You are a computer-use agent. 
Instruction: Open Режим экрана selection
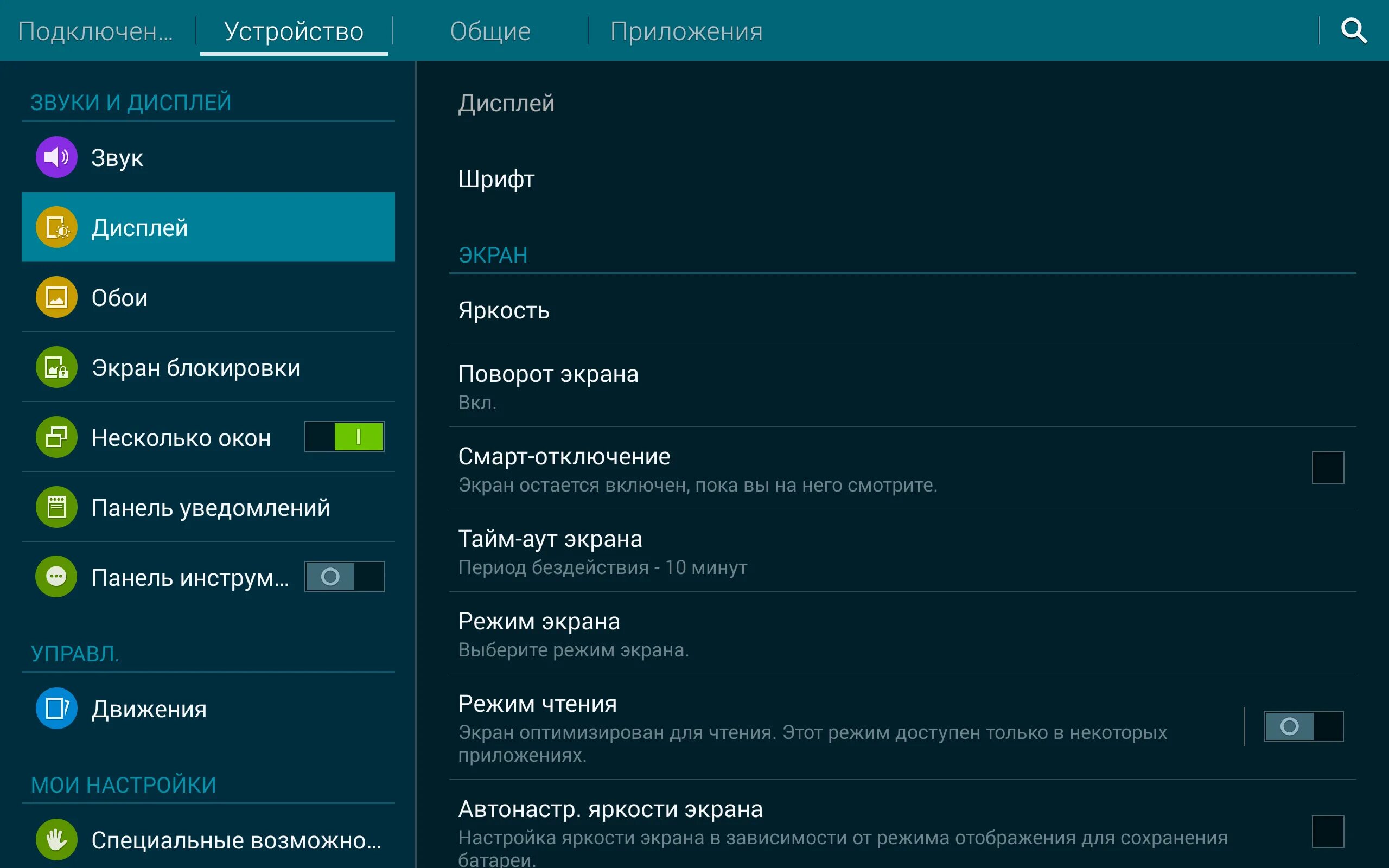click(x=902, y=633)
